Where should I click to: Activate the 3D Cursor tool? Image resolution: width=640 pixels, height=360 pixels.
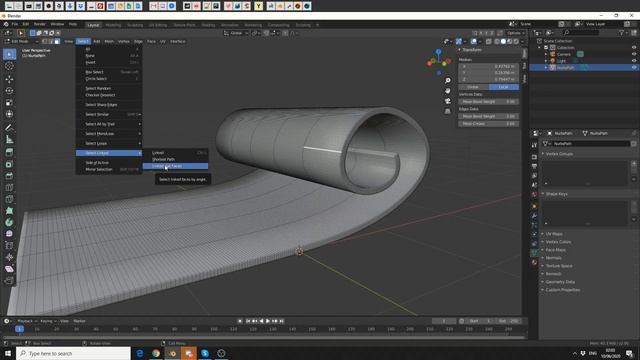tap(9, 66)
